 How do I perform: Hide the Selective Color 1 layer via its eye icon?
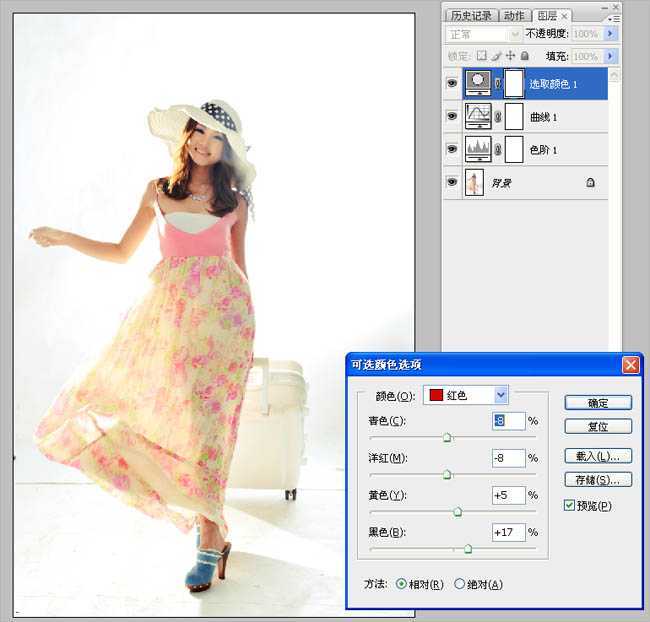[451, 84]
